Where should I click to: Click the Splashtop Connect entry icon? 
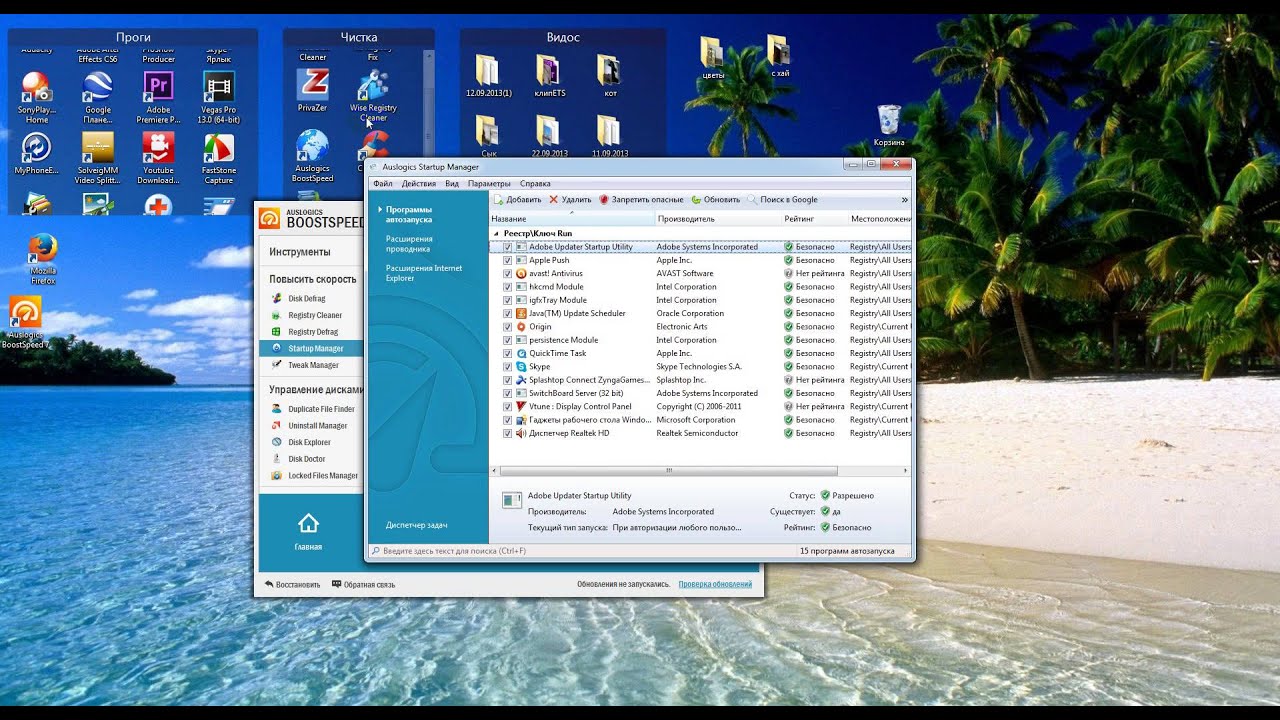pyautogui.click(x=521, y=380)
